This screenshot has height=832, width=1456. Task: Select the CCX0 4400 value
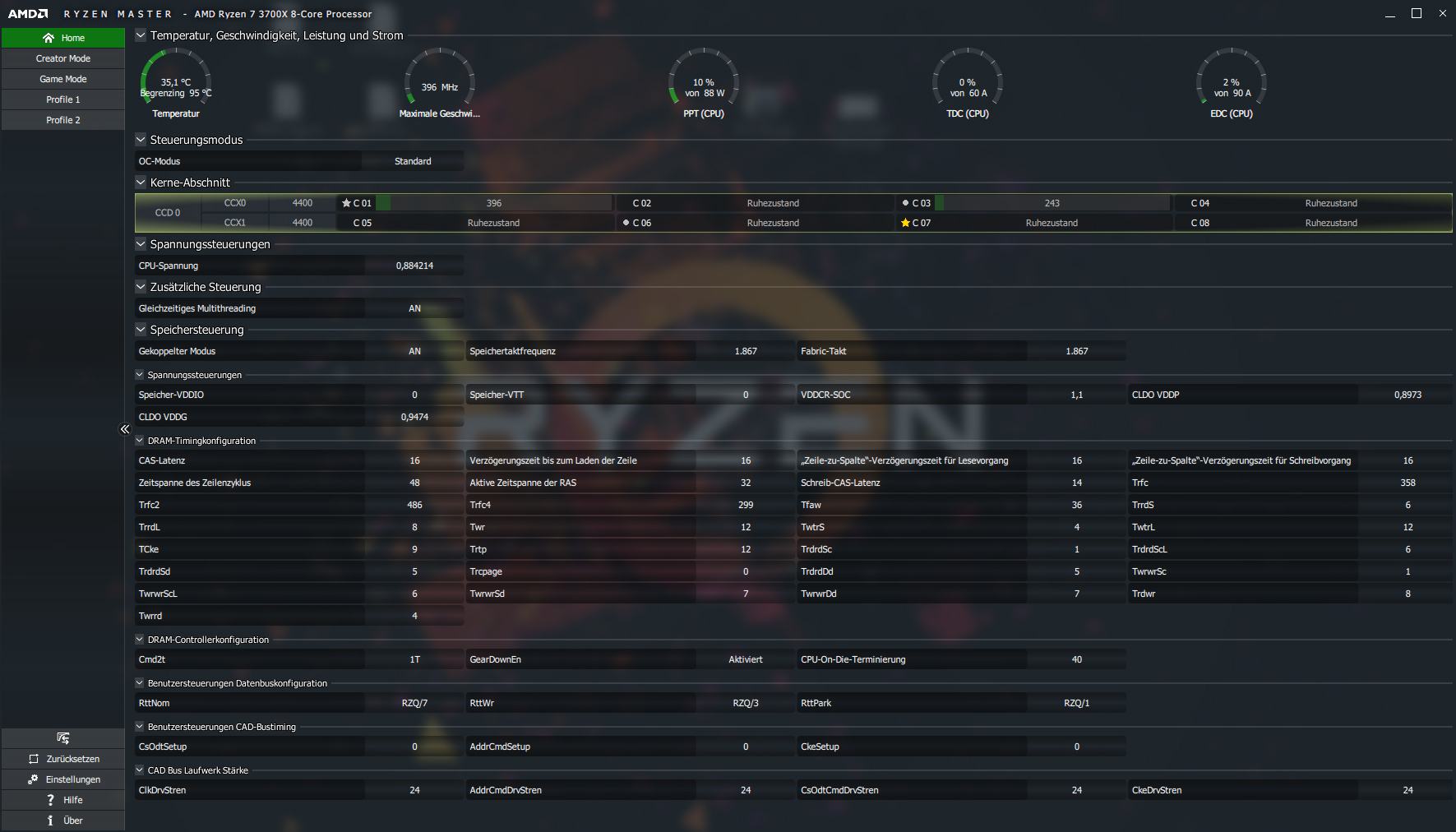pyautogui.click(x=303, y=203)
